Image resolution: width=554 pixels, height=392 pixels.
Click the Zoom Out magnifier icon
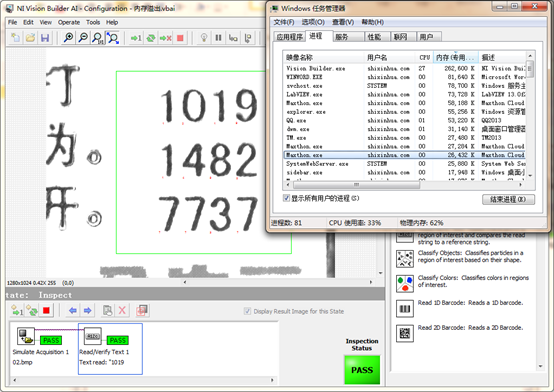pyautogui.click(x=83, y=38)
